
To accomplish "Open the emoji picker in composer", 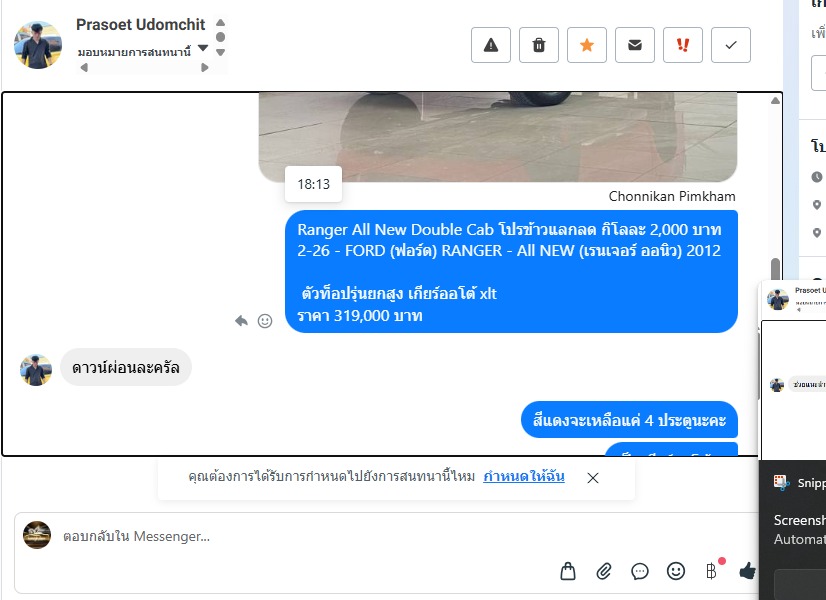I will [675, 571].
